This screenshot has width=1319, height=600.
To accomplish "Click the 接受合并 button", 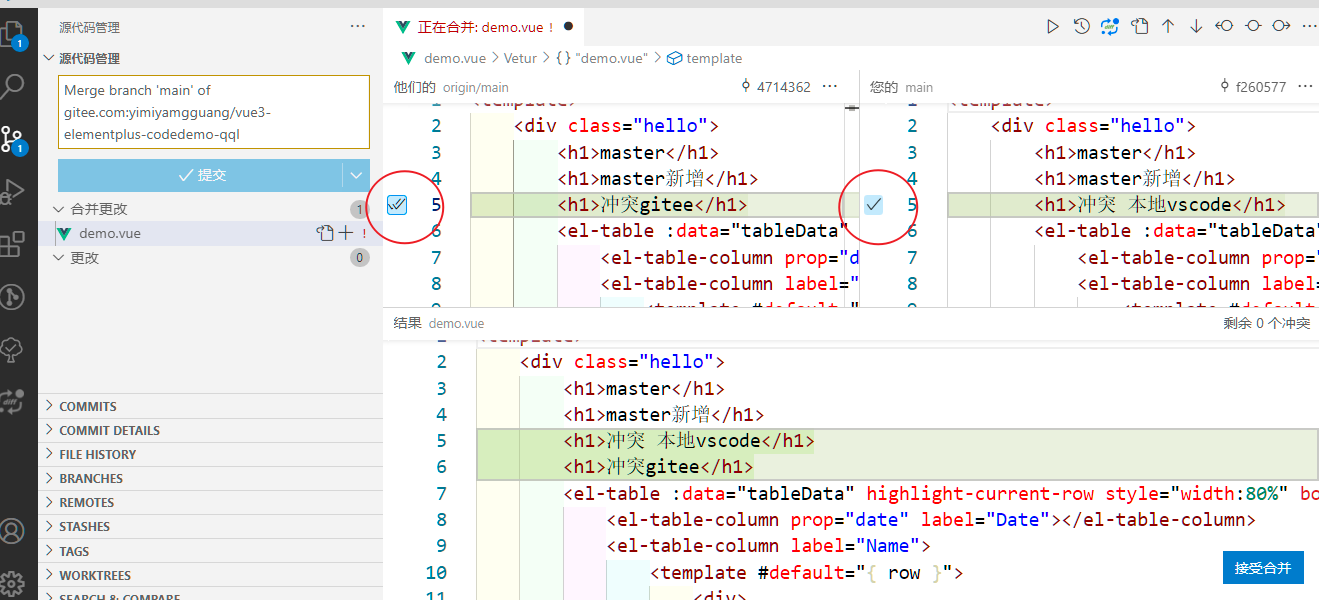I will point(1263,568).
